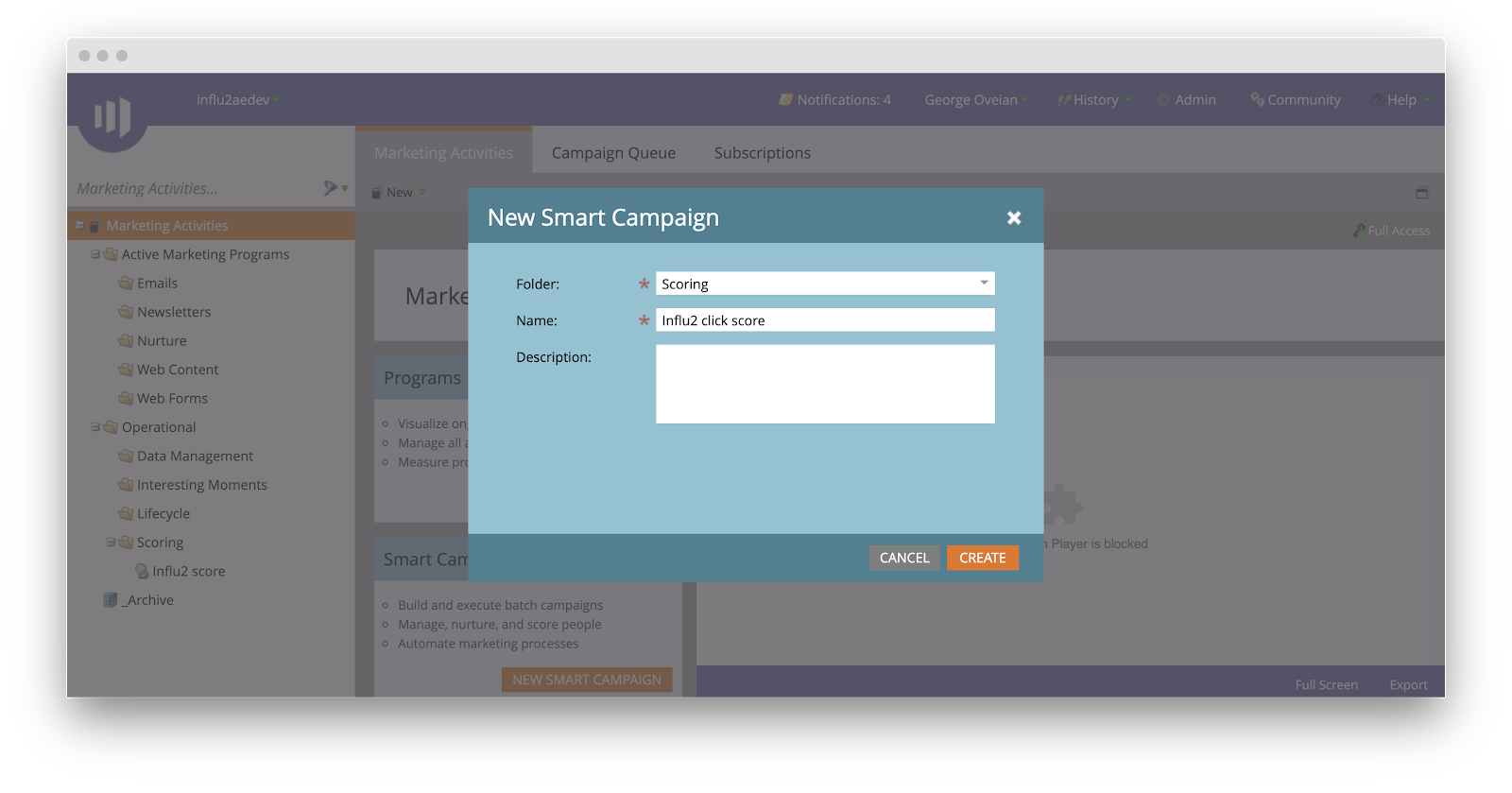This screenshot has height=793, width=1512.
Task: Collapse the Operational folder in tree
Action: pos(95,427)
